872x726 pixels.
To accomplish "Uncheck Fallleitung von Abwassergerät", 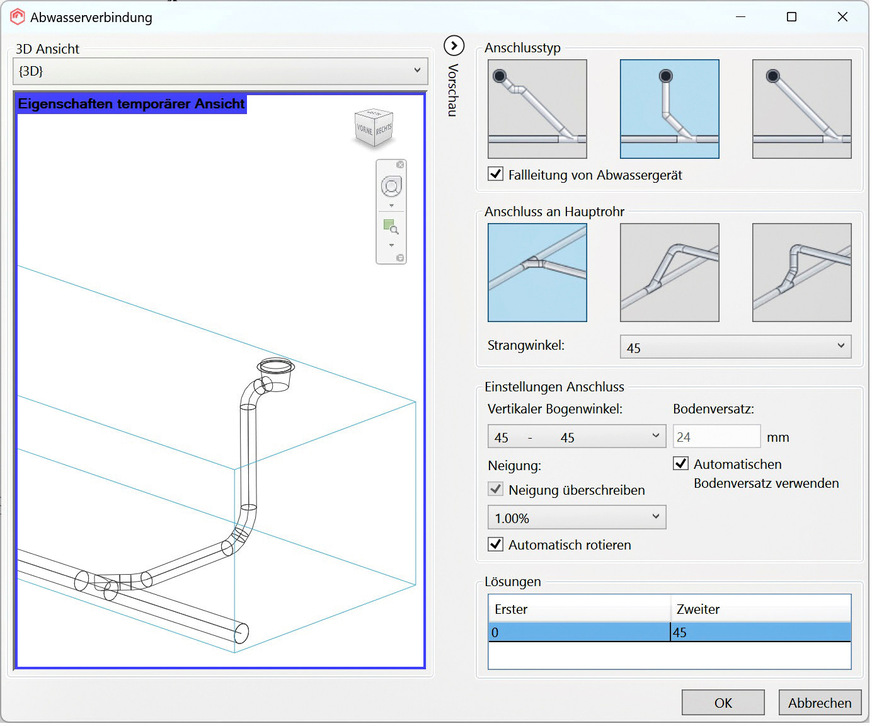I will (x=496, y=175).
